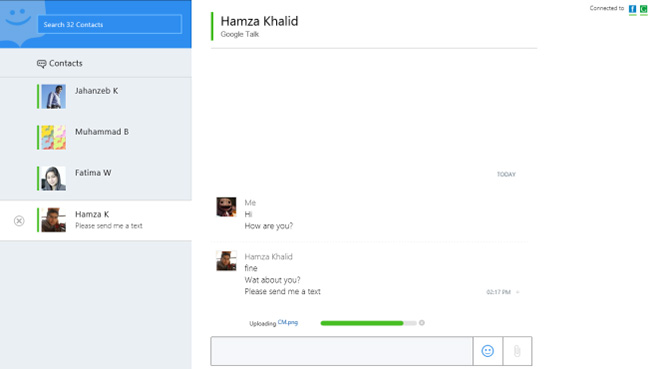Image resolution: width=658 pixels, height=369 pixels.
Task: Open the CM.png file link
Action: 288,322
